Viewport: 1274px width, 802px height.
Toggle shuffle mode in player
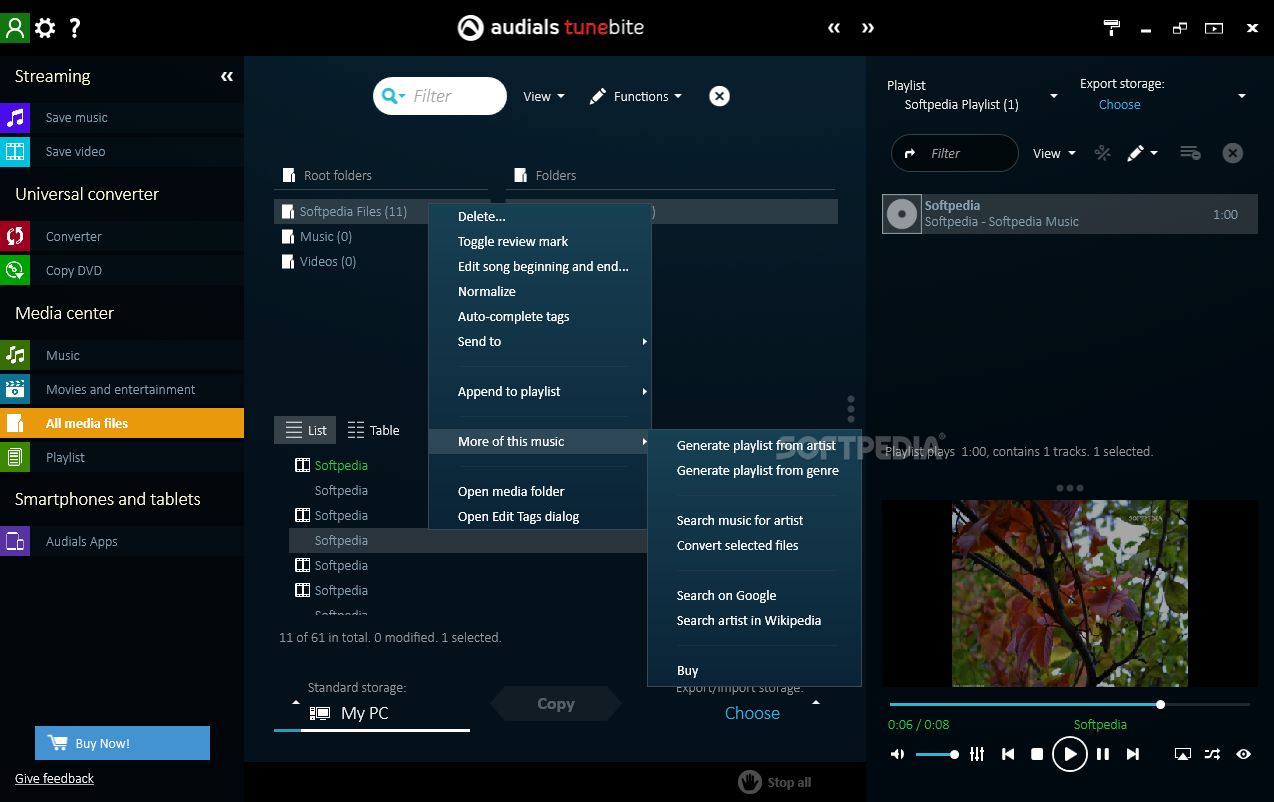coord(1212,754)
